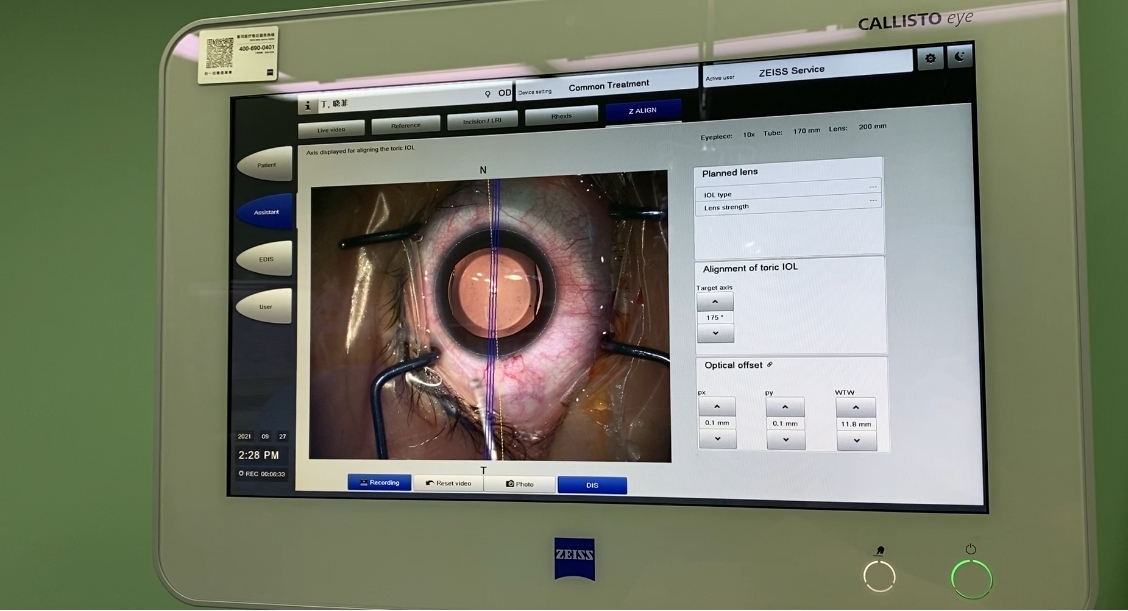The image size is (1128, 611).
Task: Open settings with the gear icon
Action: point(930,58)
